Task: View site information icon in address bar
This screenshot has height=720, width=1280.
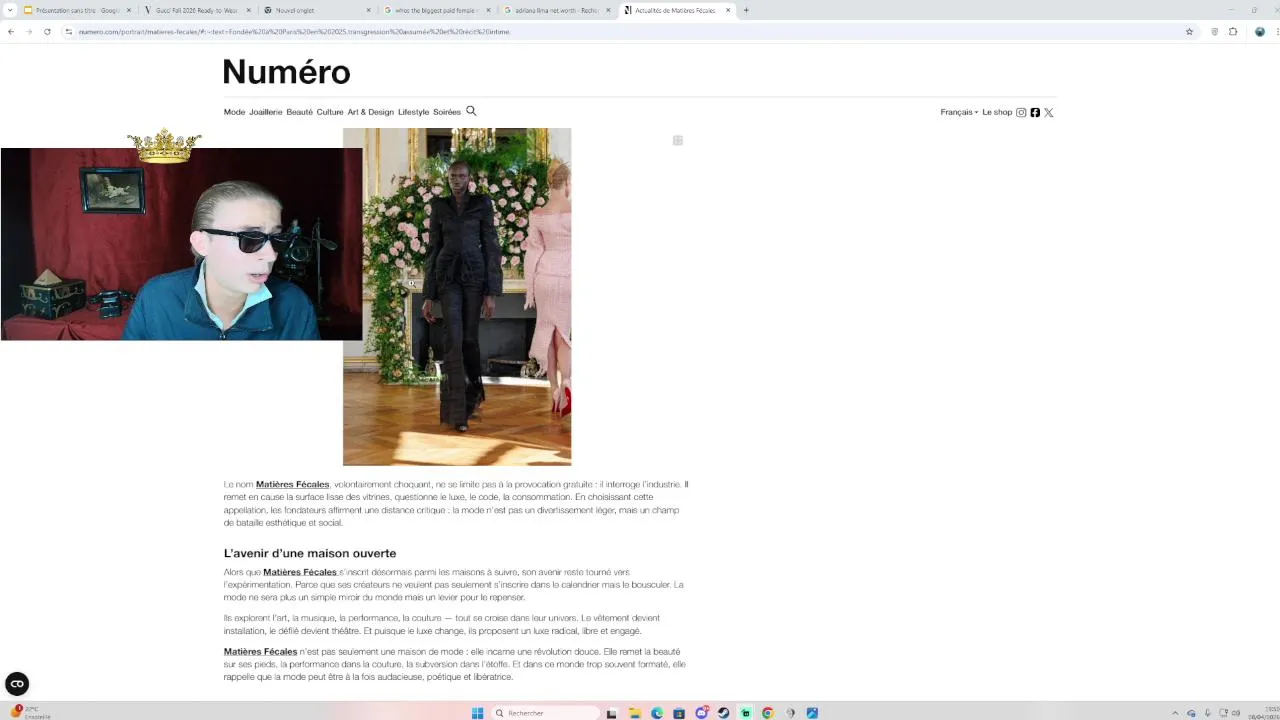Action: 69,31
